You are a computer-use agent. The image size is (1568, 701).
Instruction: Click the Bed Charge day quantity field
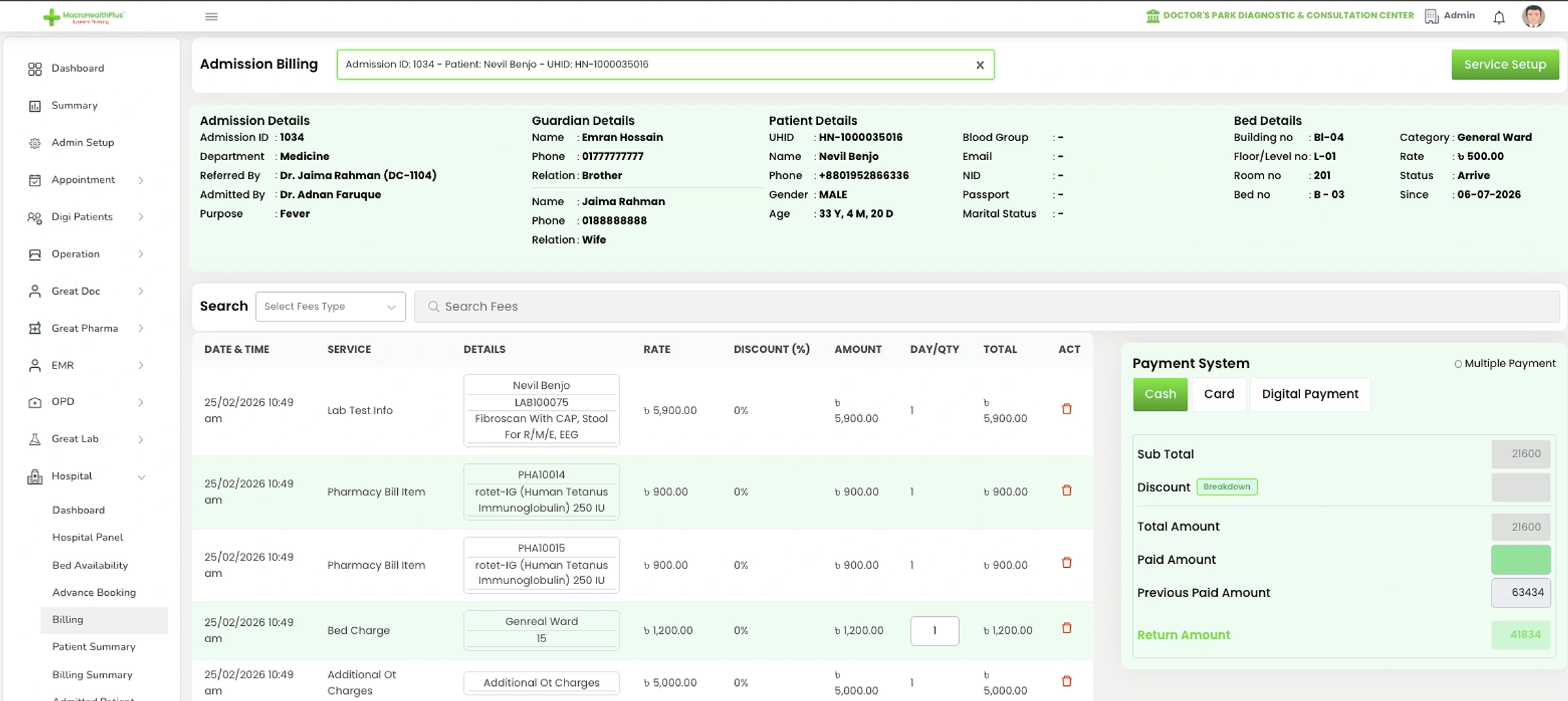click(x=934, y=630)
